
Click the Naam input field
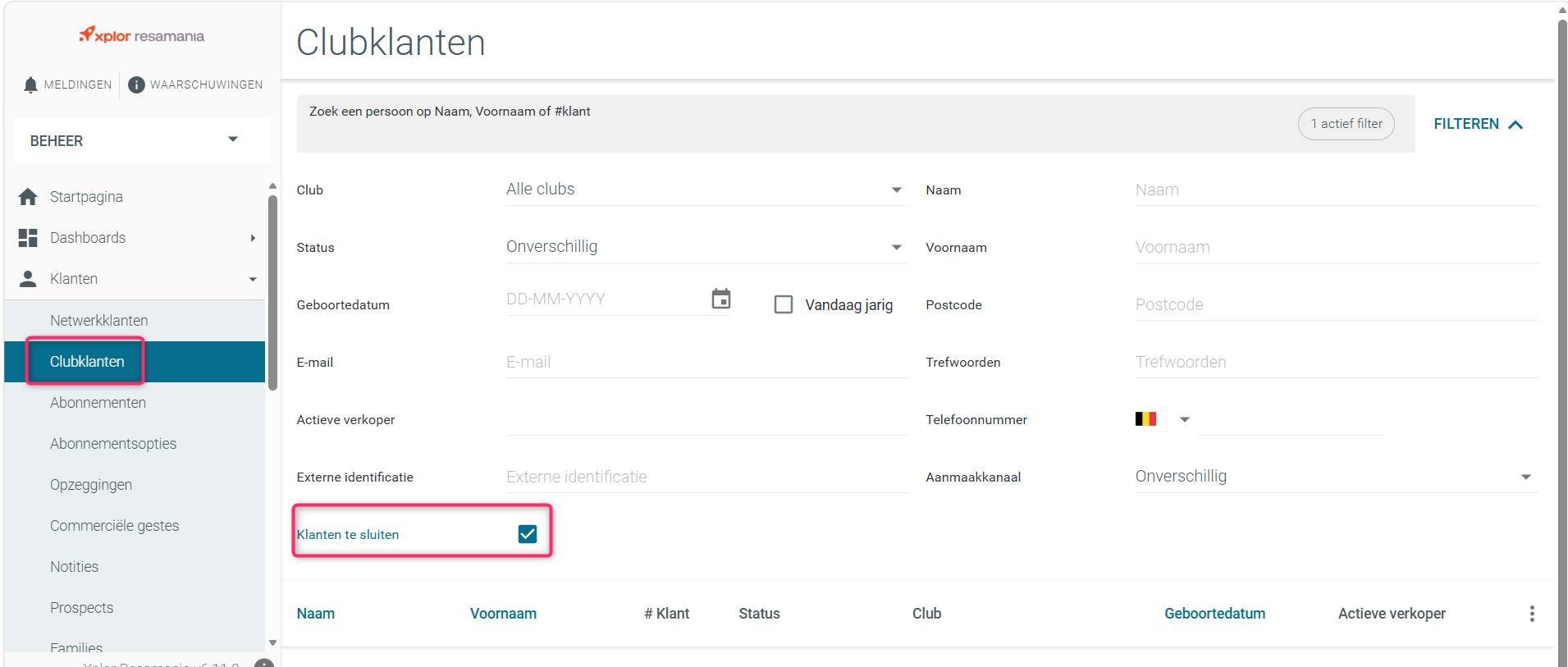[1337, 190]
